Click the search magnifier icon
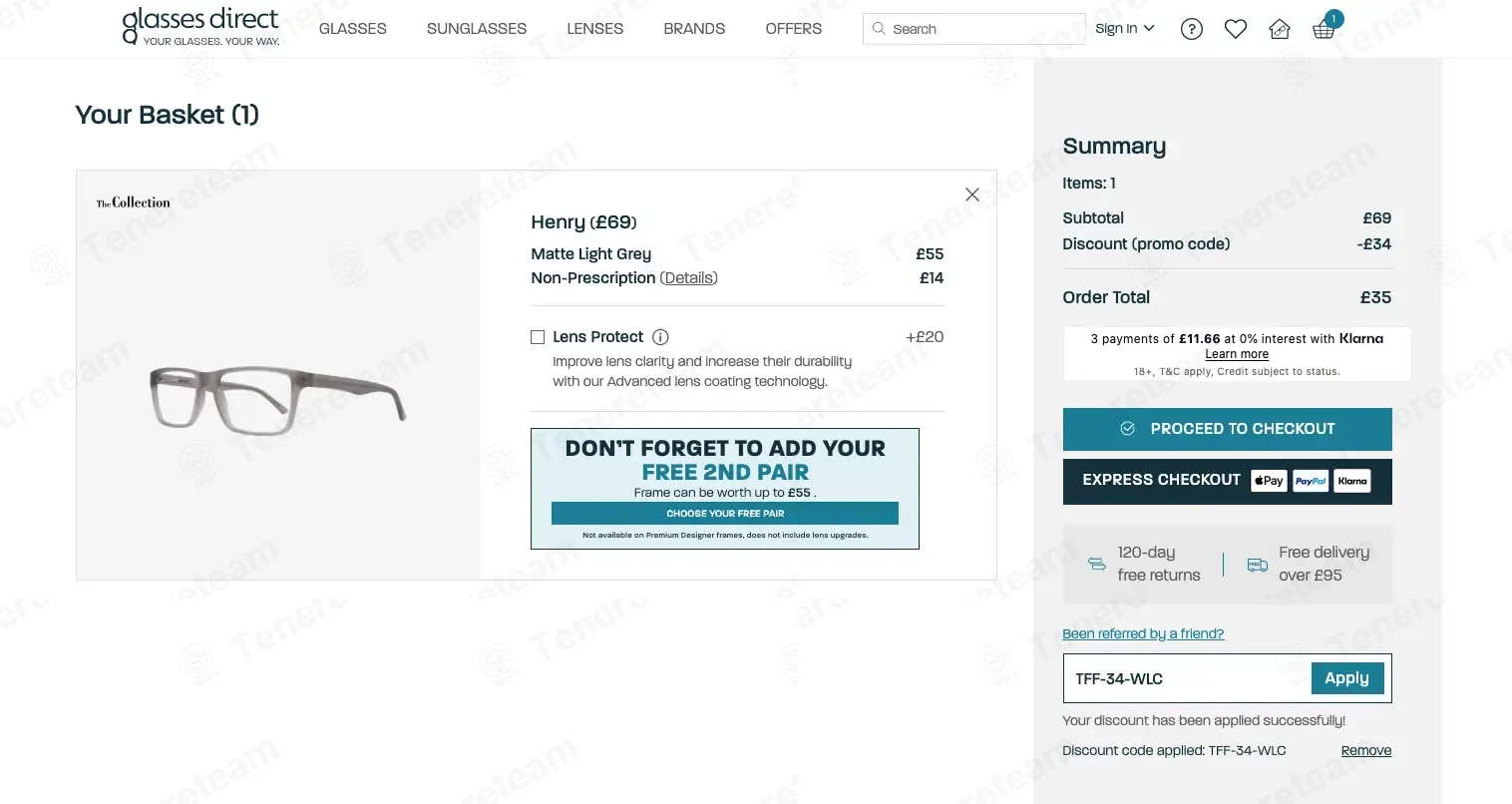Image resolution: width=1512 pixels, height=804 pixels. [879, 29]
